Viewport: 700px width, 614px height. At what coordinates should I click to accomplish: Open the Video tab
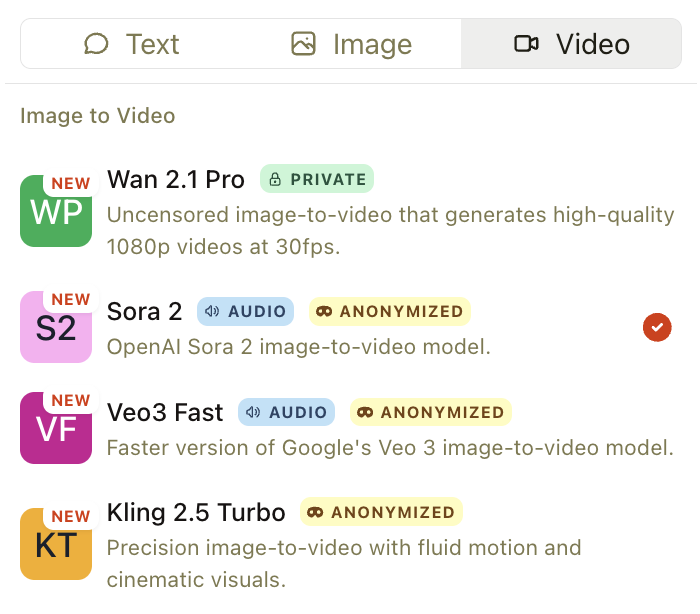(571, 44)
